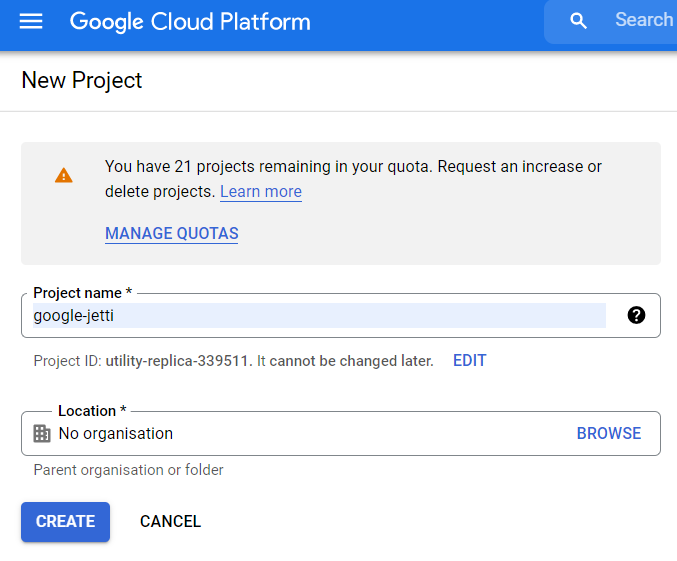
Task: Click the orange quota warning icon
Action: point(63,175)
